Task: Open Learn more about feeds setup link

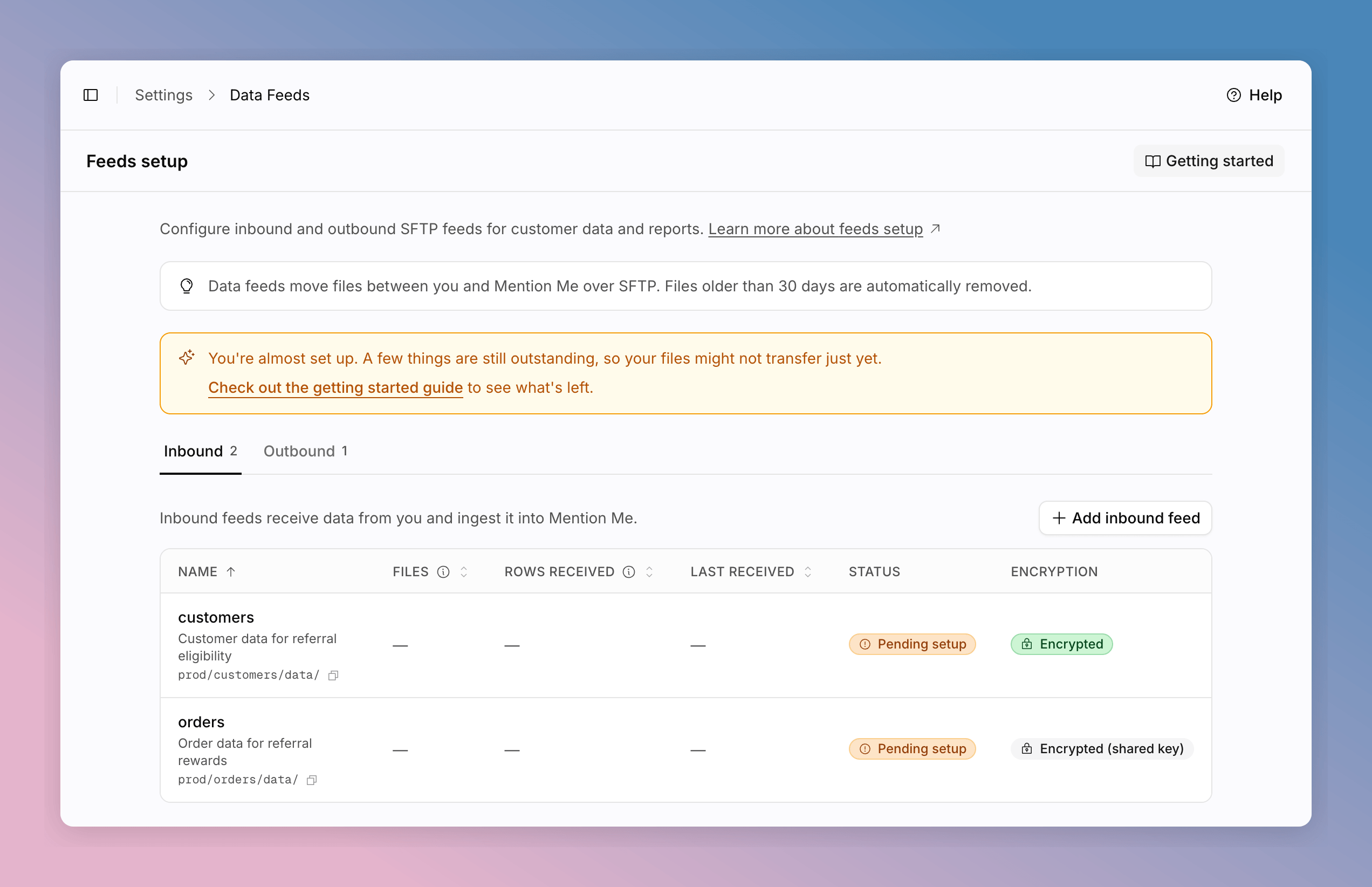Action: (815, 229)
